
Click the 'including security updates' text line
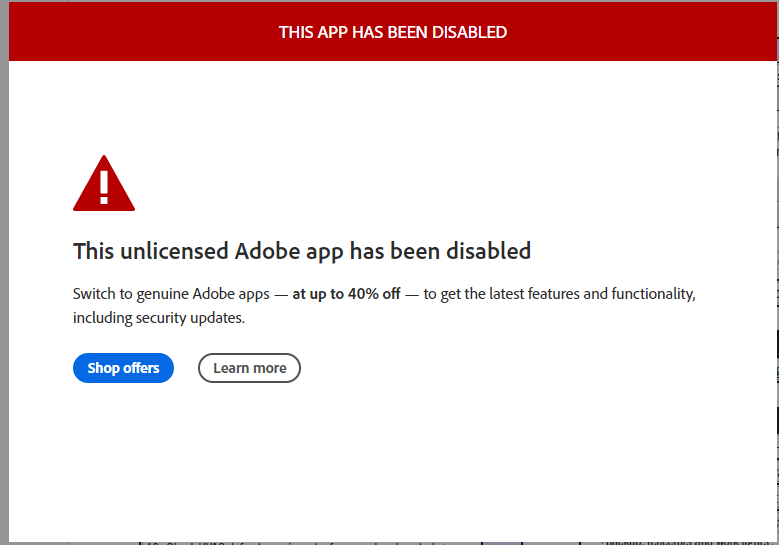[x=158, y=318]
